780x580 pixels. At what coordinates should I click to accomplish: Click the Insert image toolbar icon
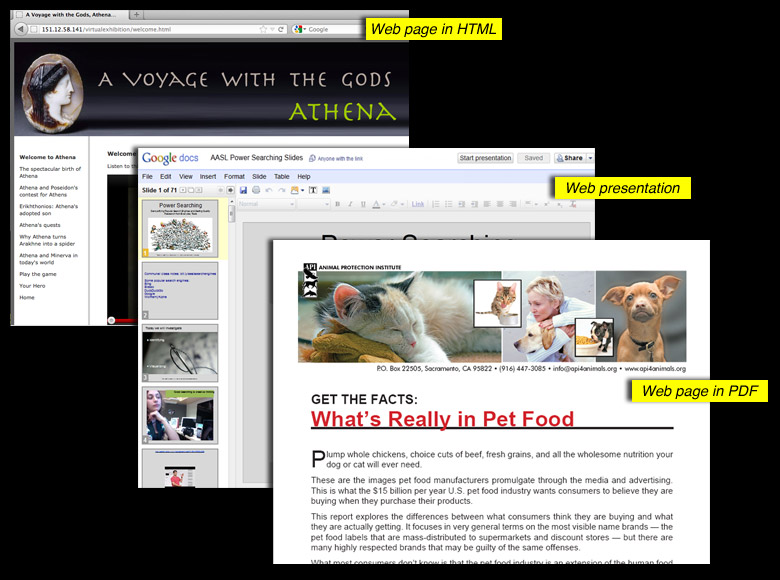coord(326,190)
